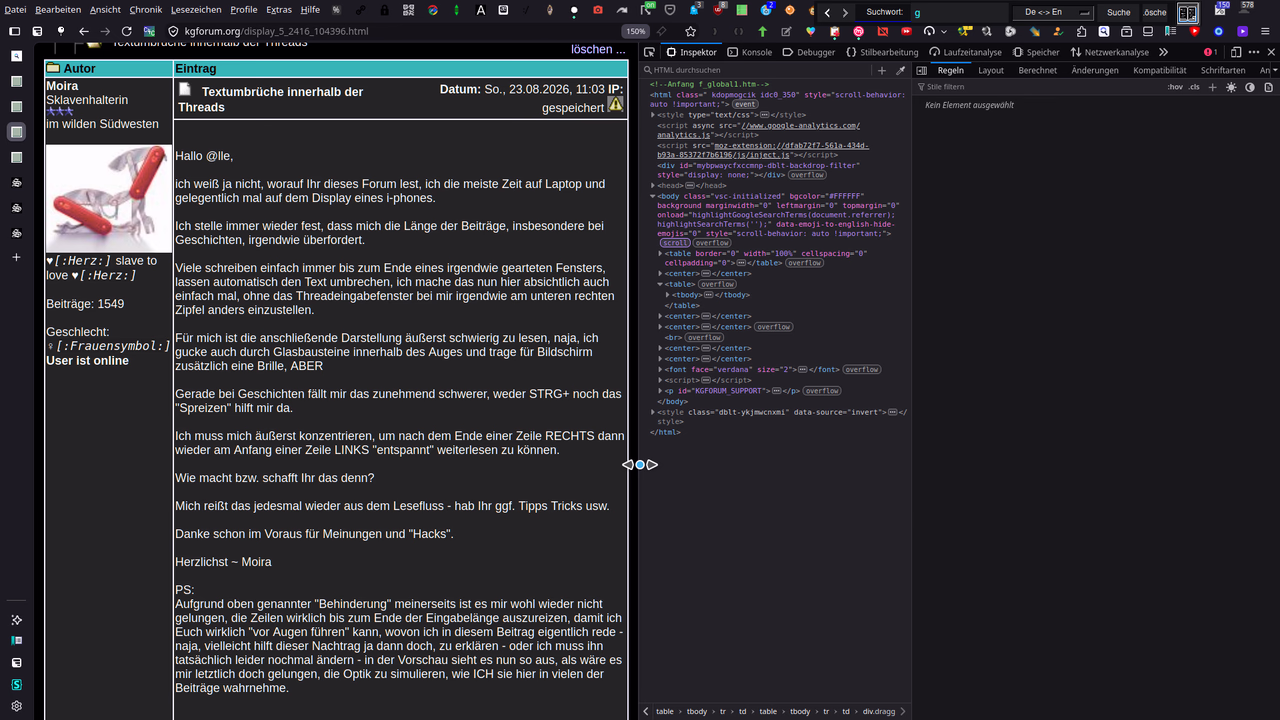The width and height of the screenshot is (1280, 720).
Task: Toggle the three-pane inspector mode icon
Action: click(x=920, y=71)
